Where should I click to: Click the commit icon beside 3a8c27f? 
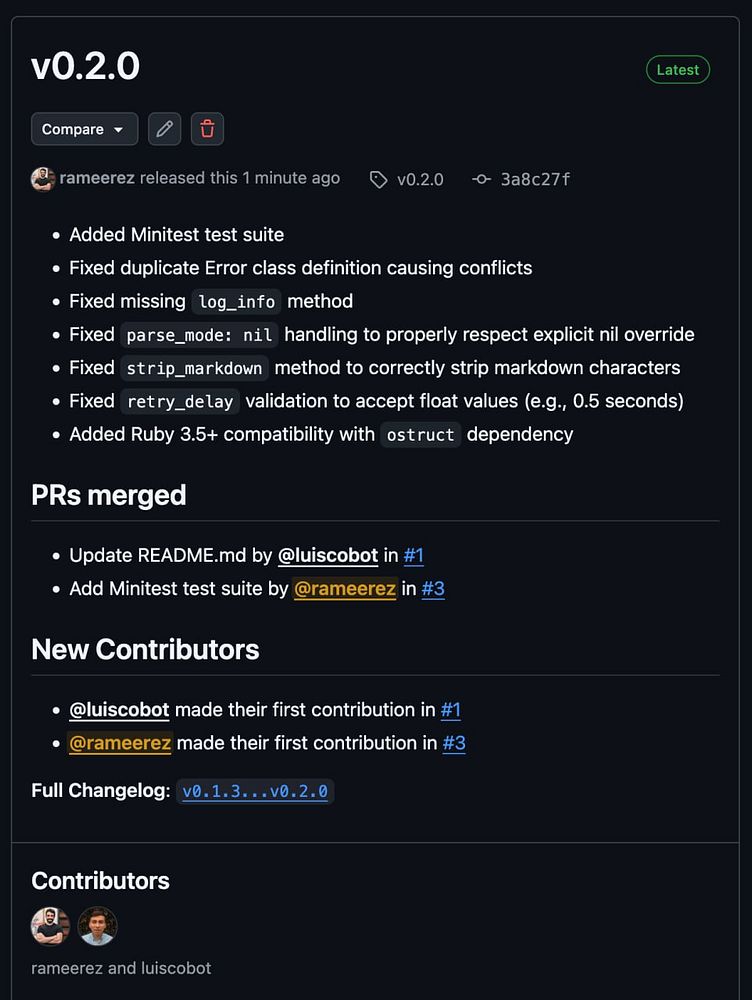tap(481, 180)
